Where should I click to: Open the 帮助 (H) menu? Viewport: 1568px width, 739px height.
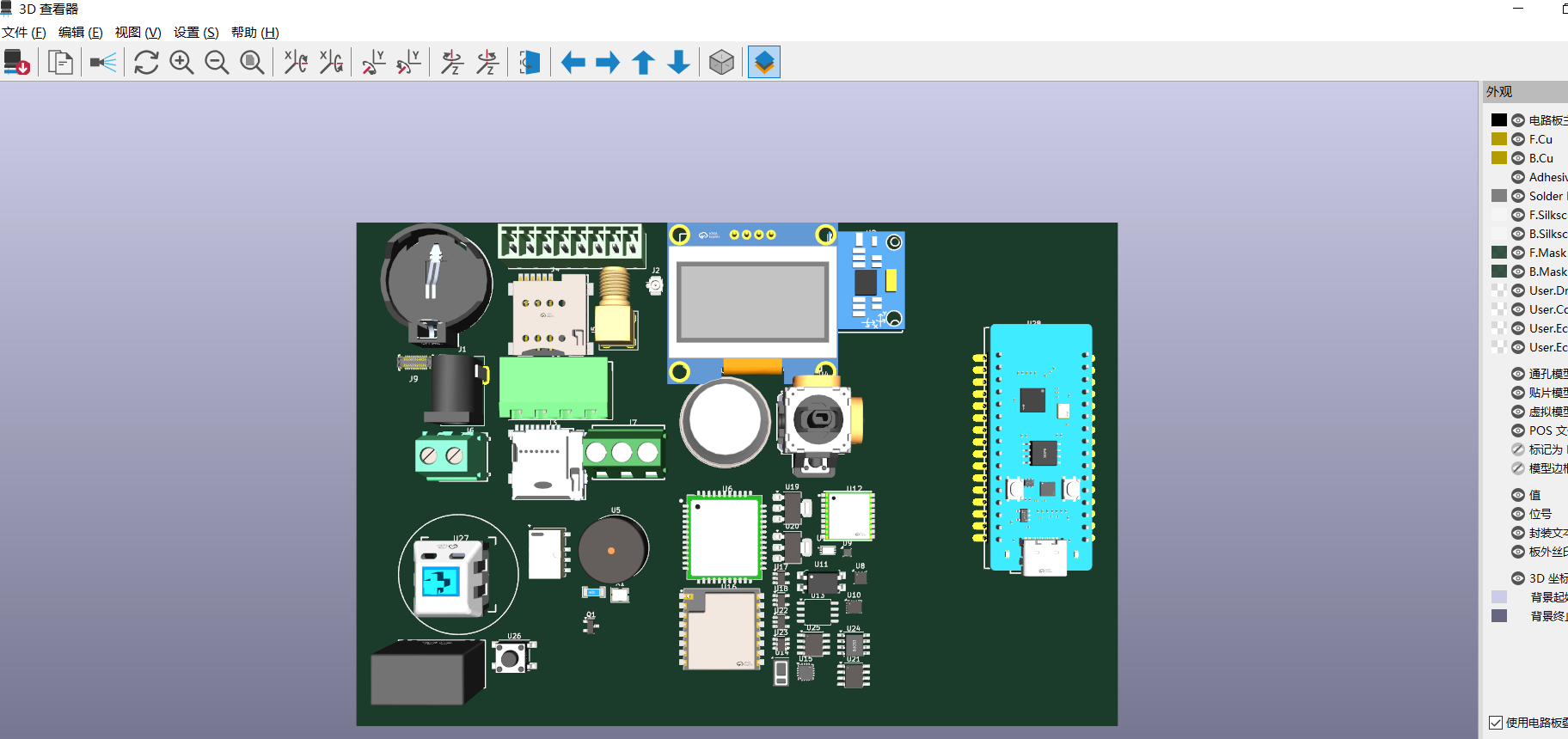(254, 33)
